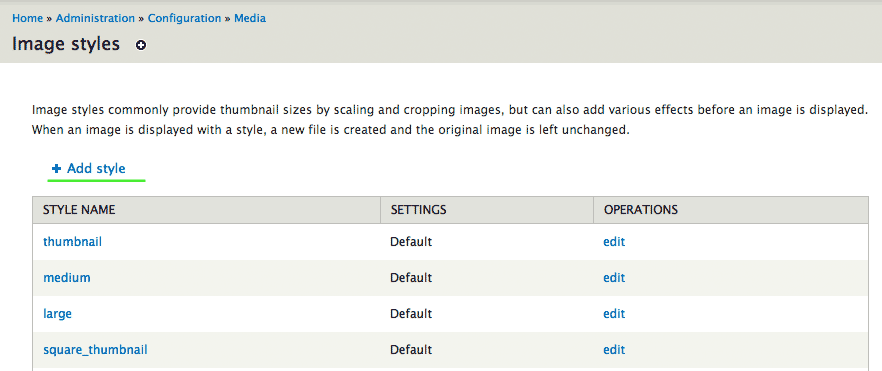Click the SETTINGS column header
Screen dimensions: 882x371
click(x=418, y=210)
